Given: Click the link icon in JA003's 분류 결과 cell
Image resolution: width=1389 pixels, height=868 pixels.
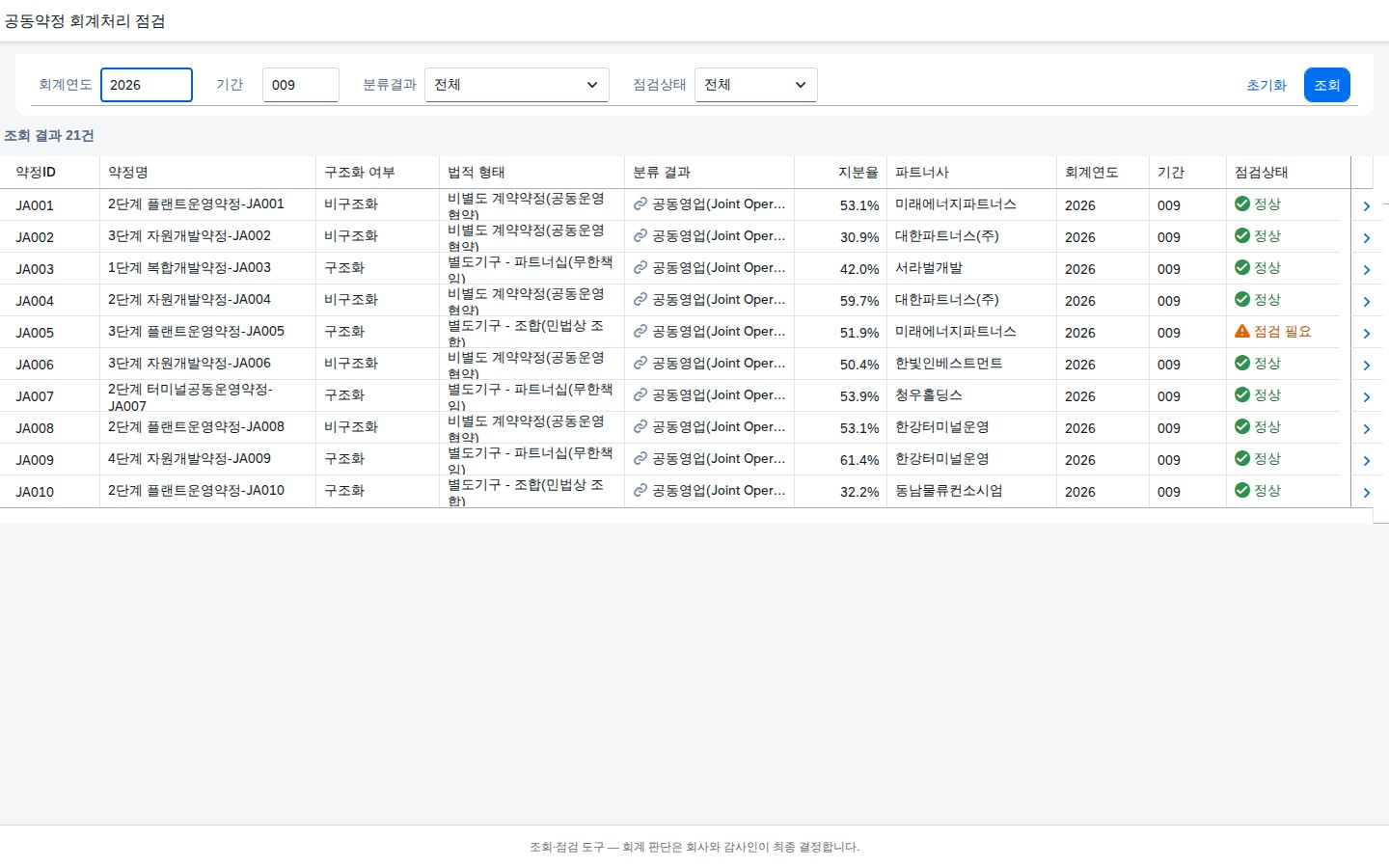Looking at the screenshot, I should (x=640, y=268).
